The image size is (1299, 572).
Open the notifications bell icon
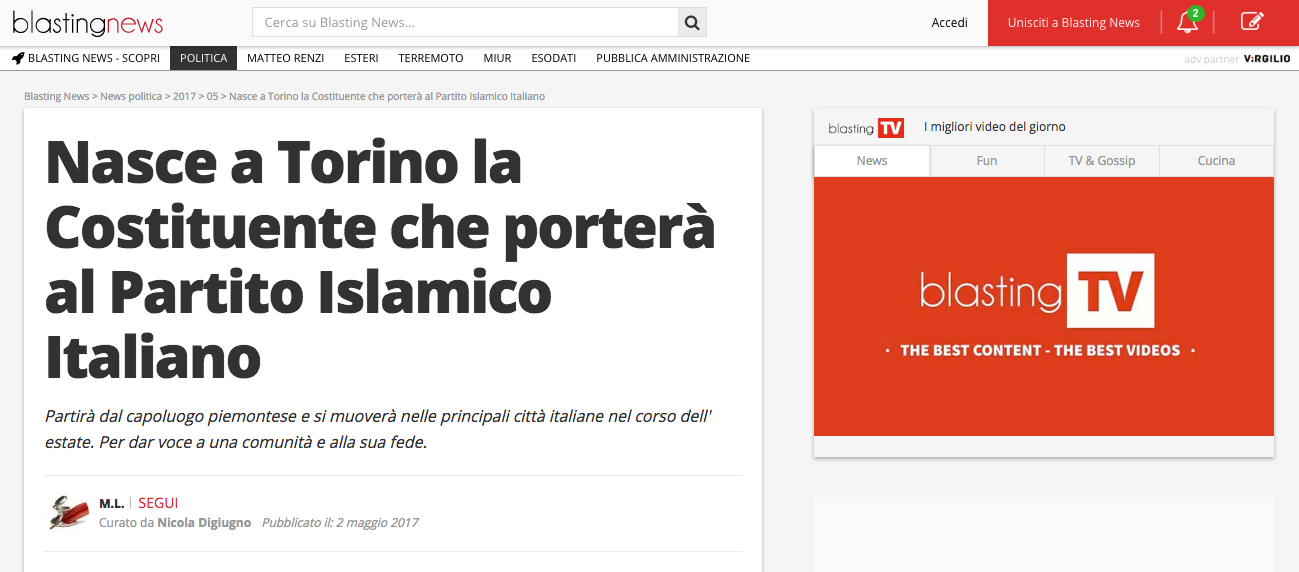[1187, 22]
